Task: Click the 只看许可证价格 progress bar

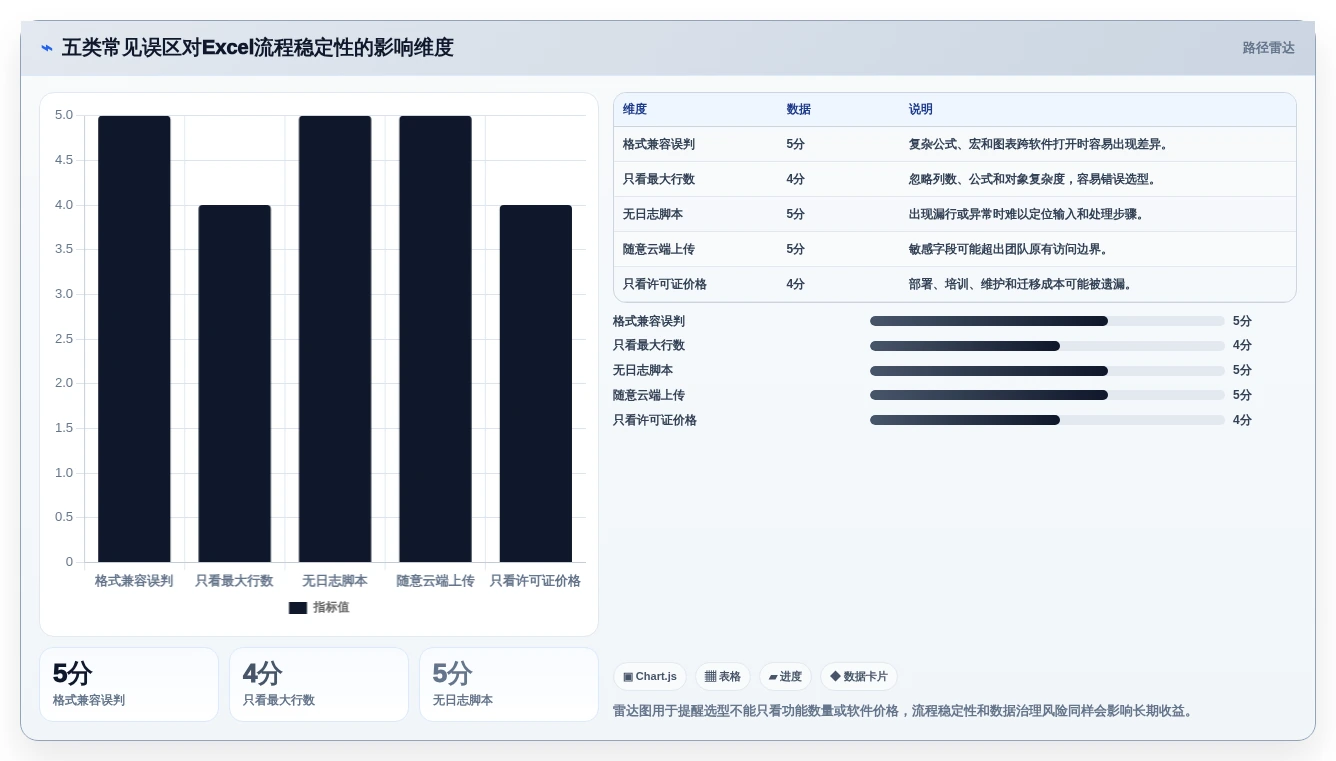Action: click(x=1047, y=420)
